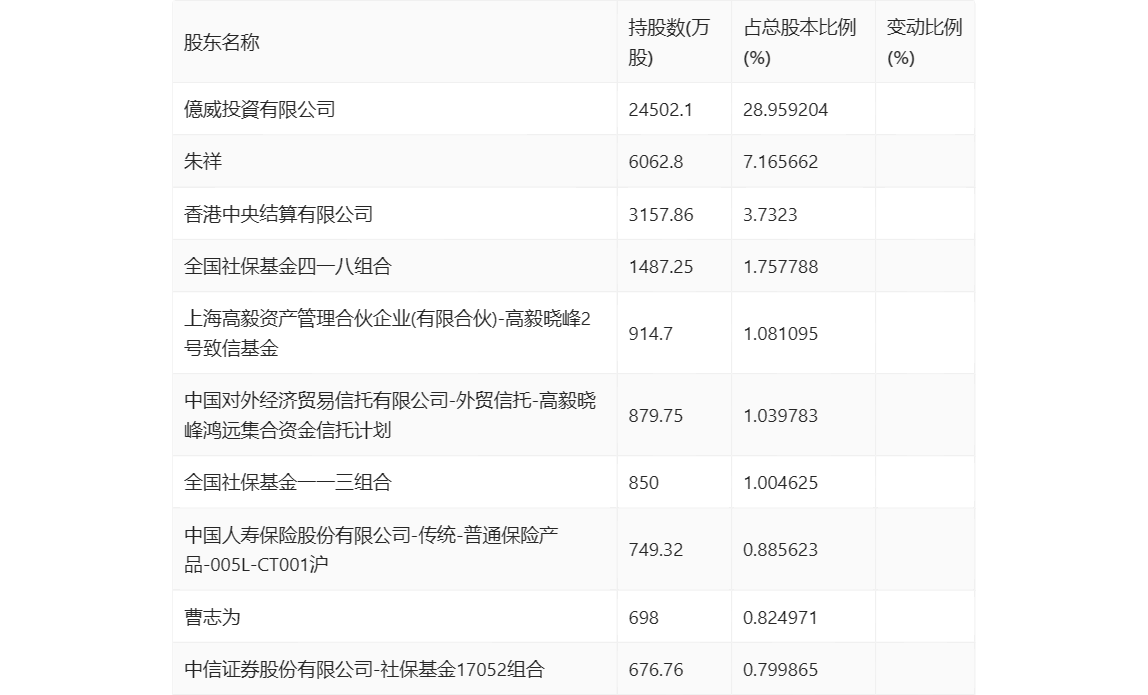Click the holding value 850
Viewport: 1148px width, 695px height.
point(644,483)
